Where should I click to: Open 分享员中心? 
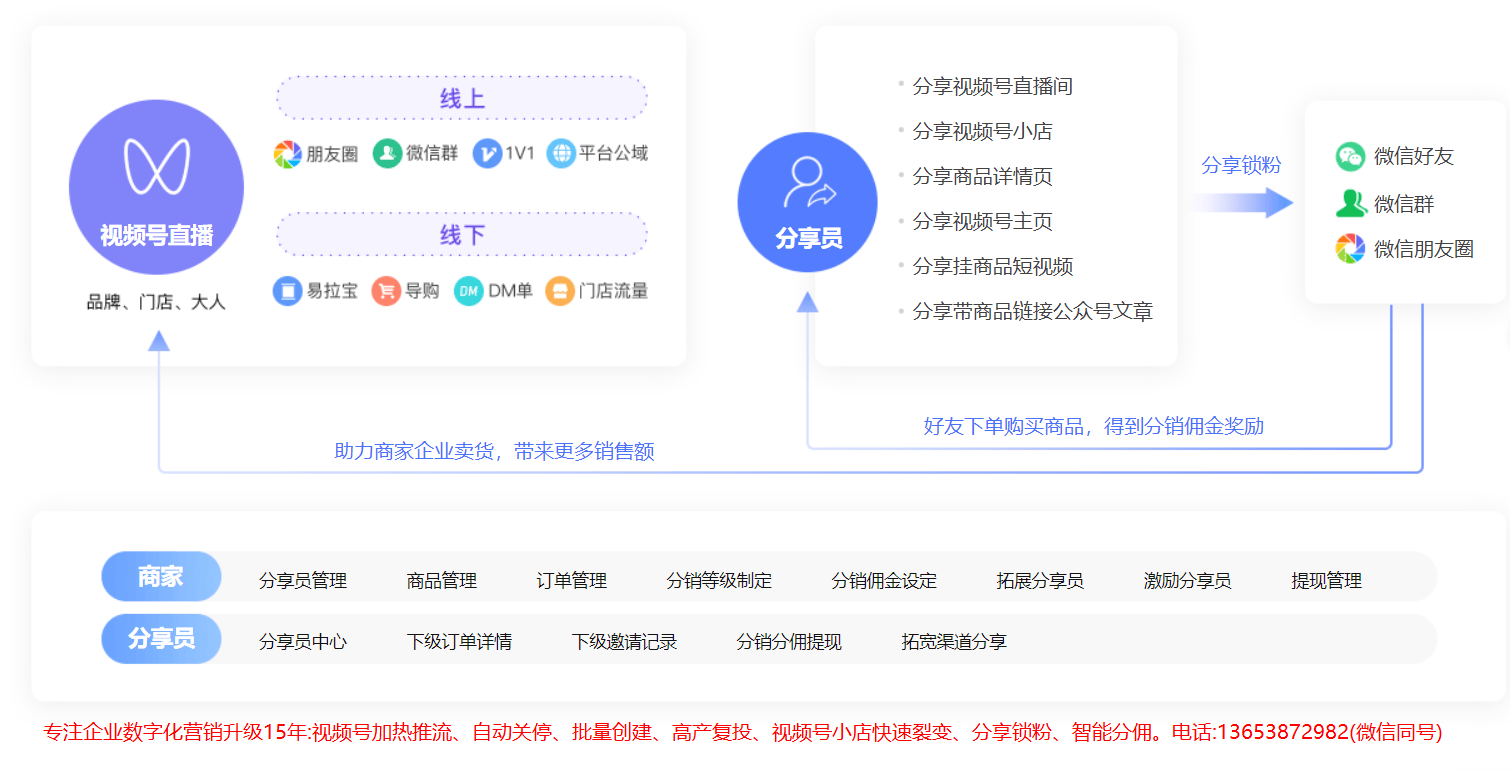pos(303,642)
